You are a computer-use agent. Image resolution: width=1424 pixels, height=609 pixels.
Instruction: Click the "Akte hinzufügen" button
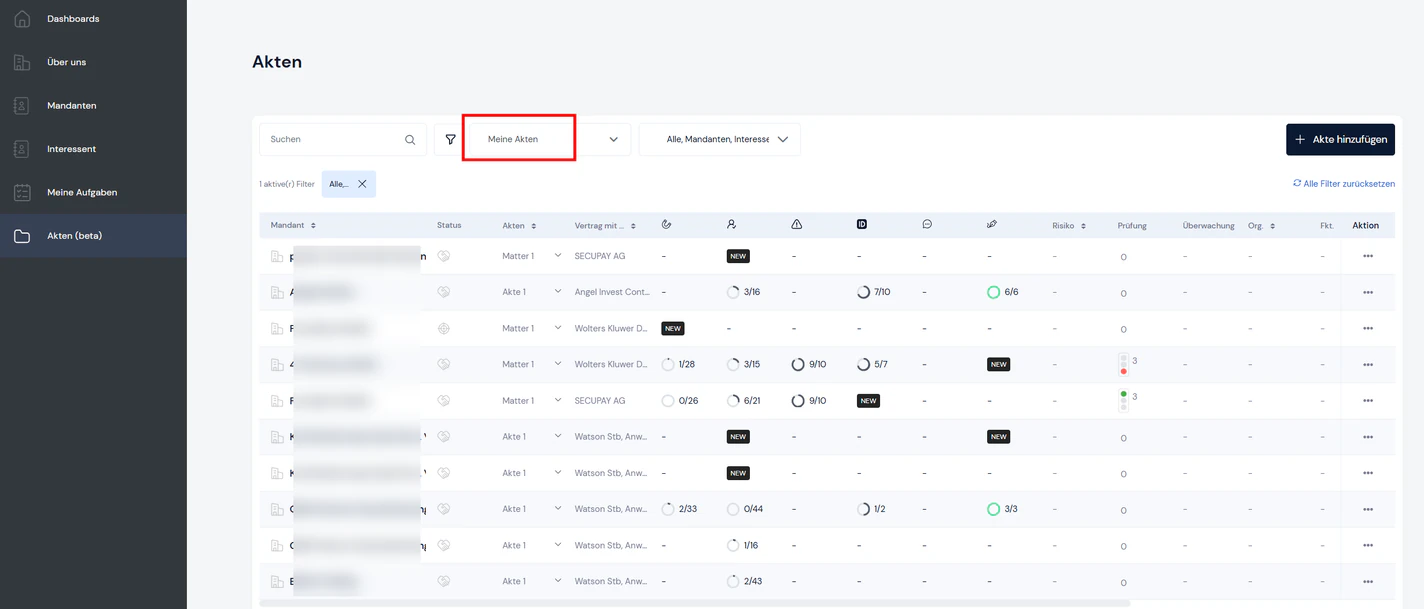(x=1340, y=140)
